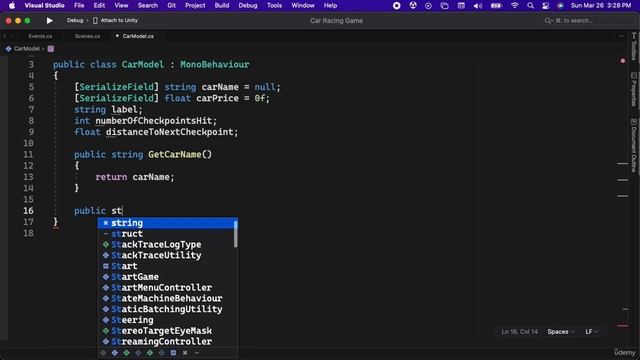Click the distanceToNextCheckpoint field name

point(169,132)
